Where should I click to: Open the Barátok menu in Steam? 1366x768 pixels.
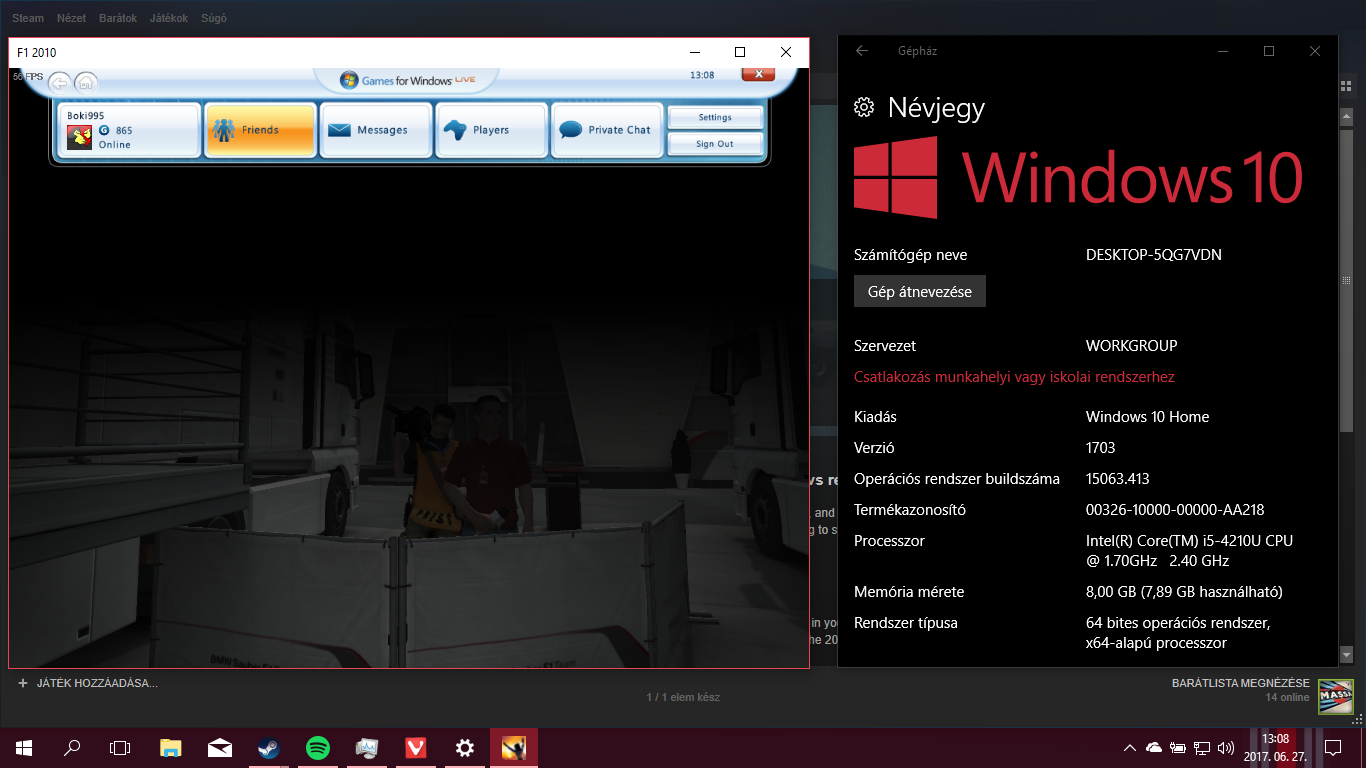118,18
